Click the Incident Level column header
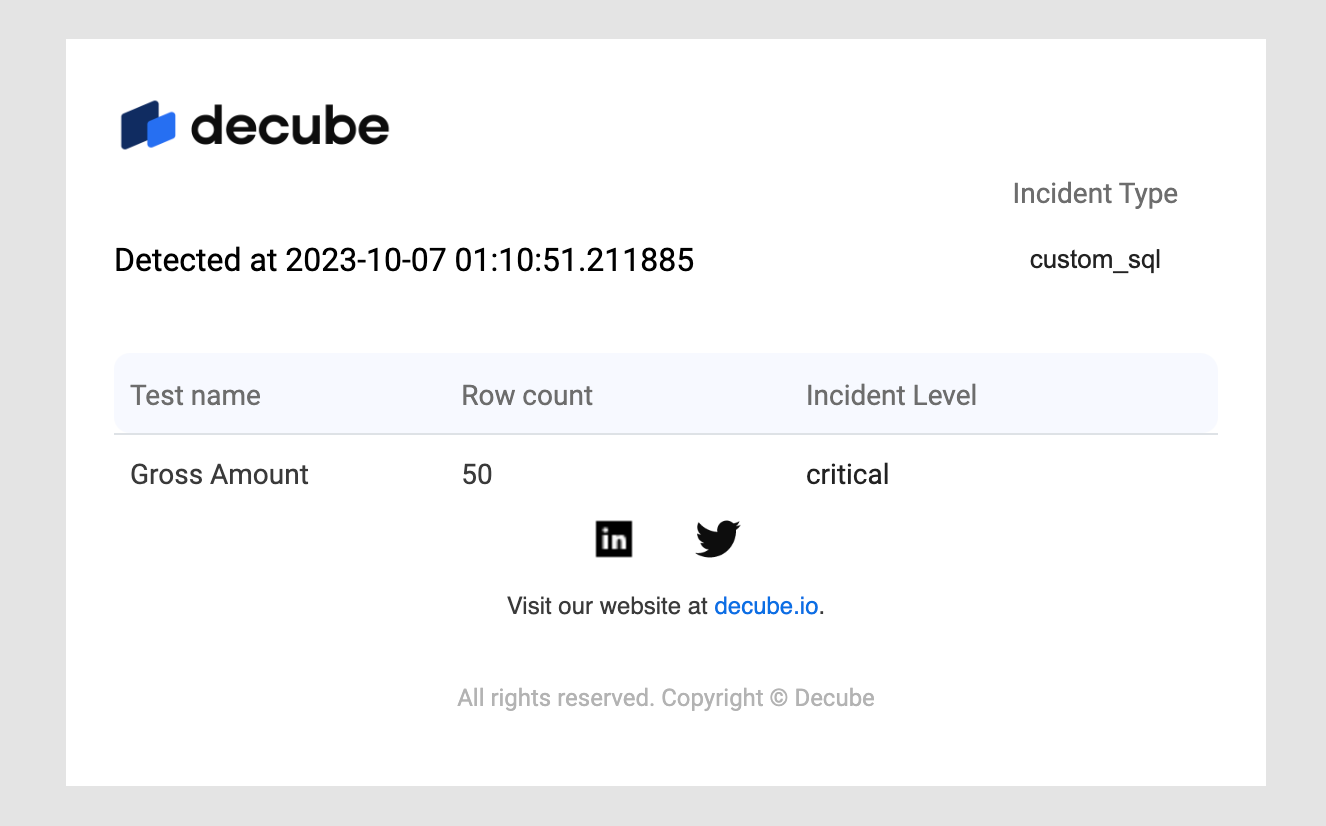Screen dimensions: 1326x826 click(891, 395)
